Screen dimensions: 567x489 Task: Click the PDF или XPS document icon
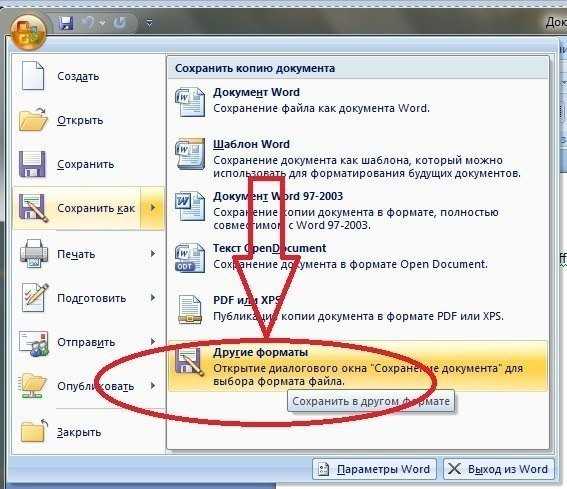190,310
